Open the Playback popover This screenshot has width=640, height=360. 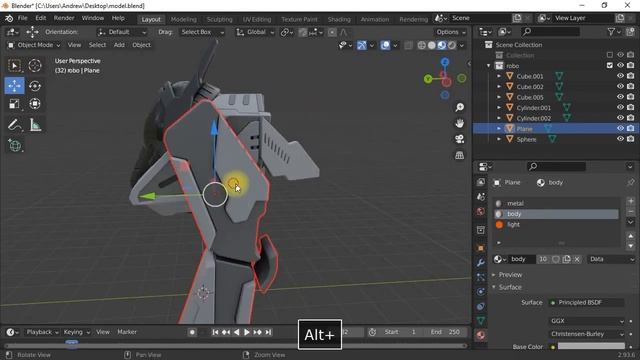click(x=42, y=332)
